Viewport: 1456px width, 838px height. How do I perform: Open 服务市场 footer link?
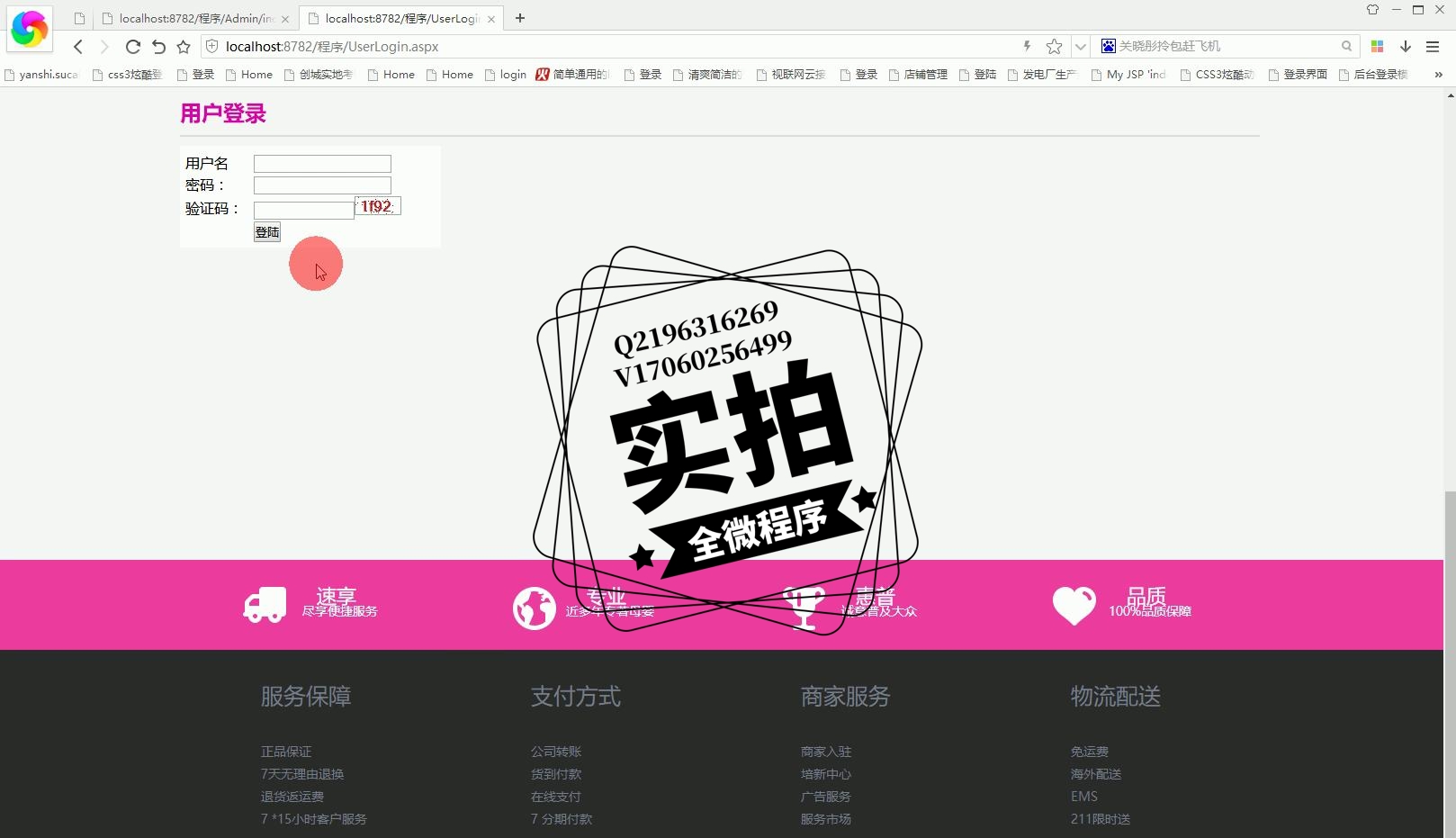coord(826,819)
